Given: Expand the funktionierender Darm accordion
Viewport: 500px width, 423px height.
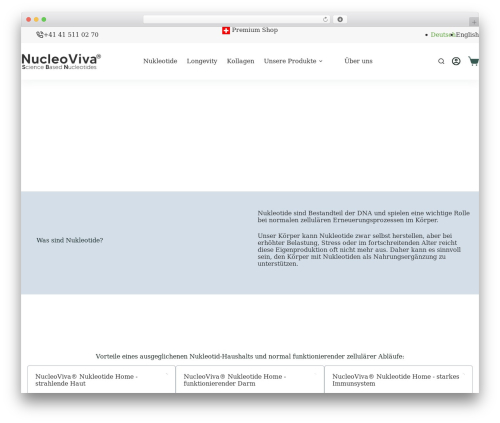Looking at the screenshot, I should [x=250, y=380].
